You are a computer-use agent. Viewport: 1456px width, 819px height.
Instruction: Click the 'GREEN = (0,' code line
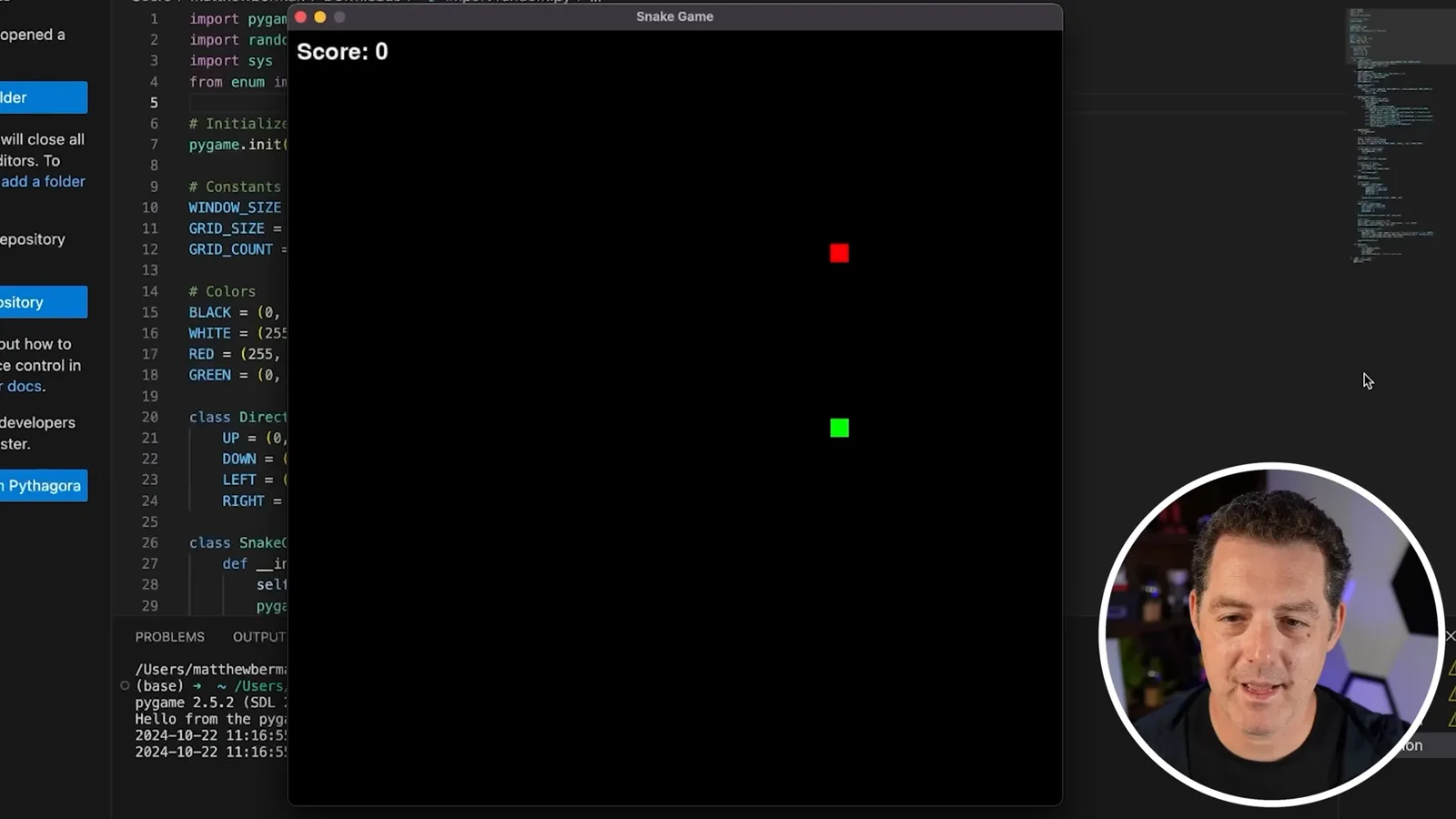coord(235,375)
